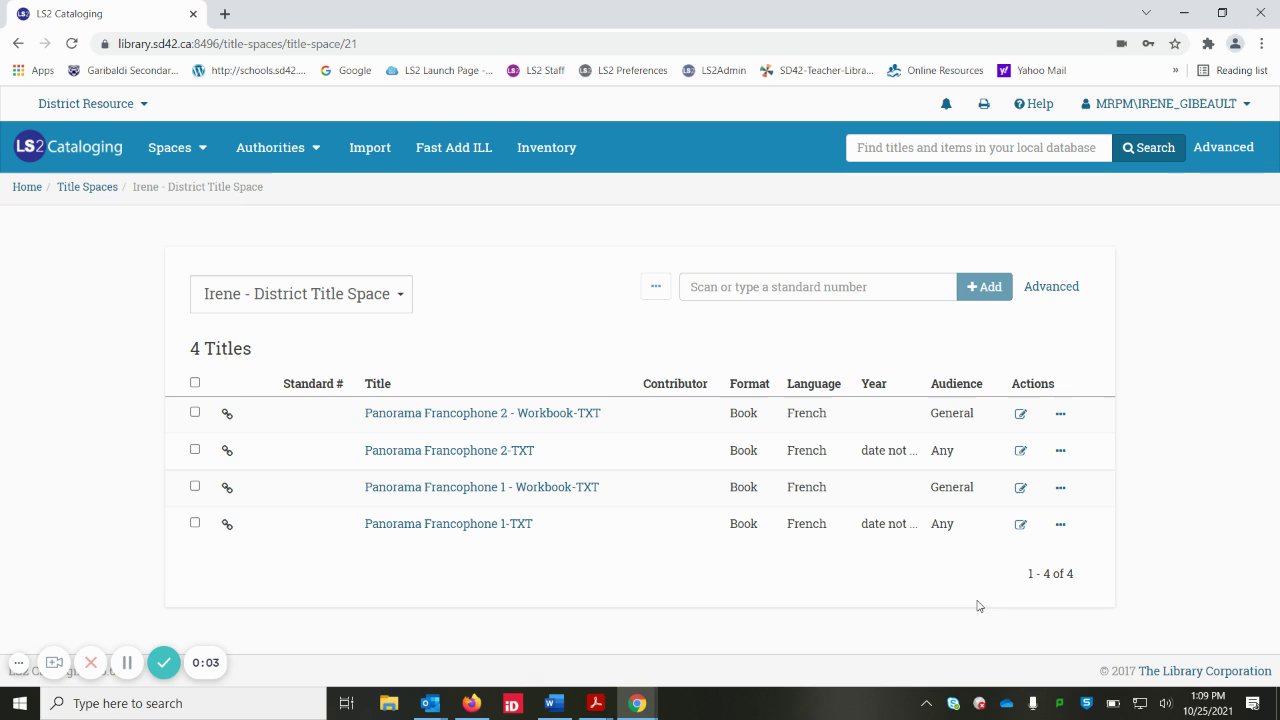1280x720 pixels.
Task: Open the Inventory page
Action: [x=546, y=147]
